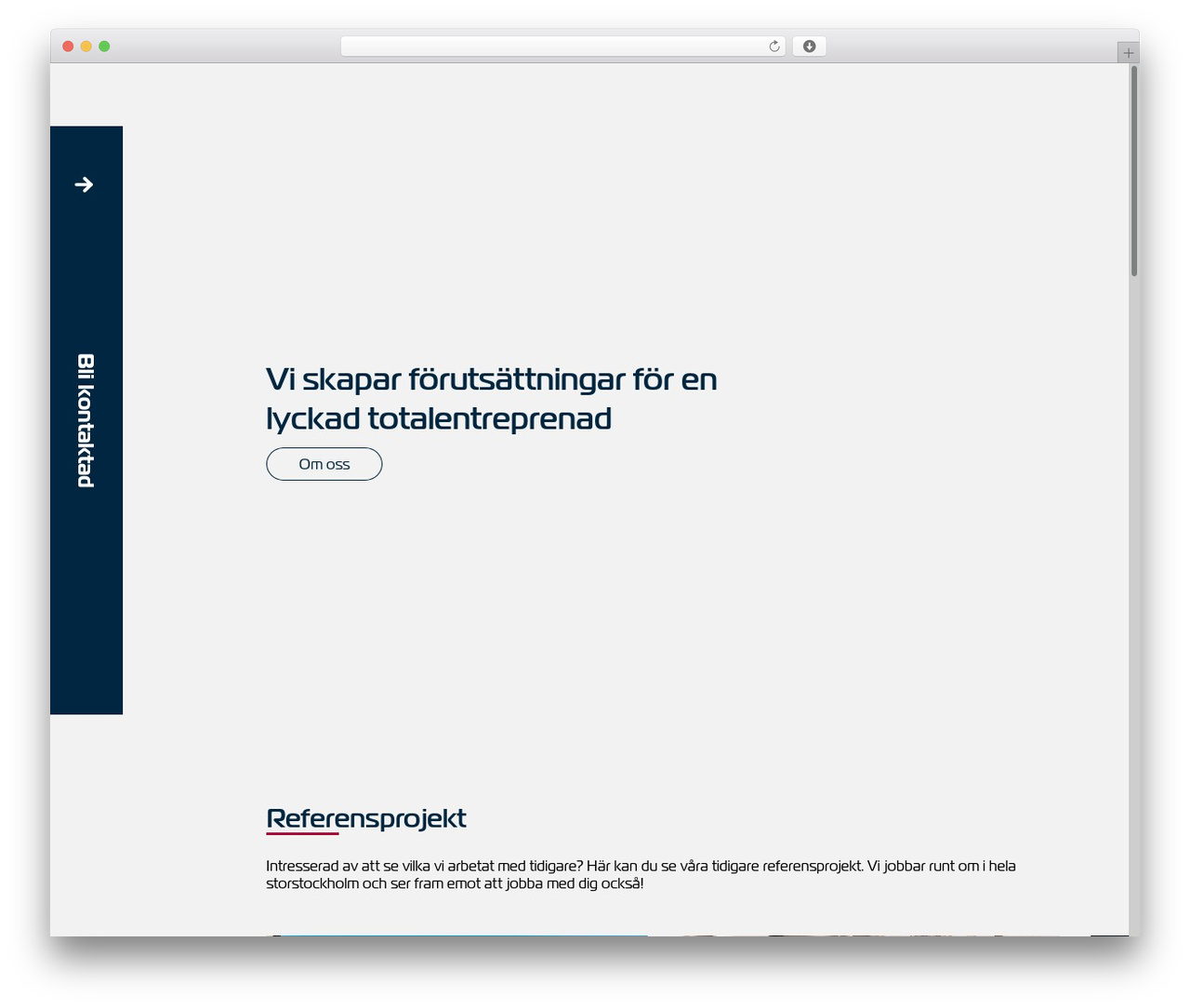The image size is (1190, 1008).
Task: Click the paragraph starting 'Intresserad av att se'
Action: 641,874
